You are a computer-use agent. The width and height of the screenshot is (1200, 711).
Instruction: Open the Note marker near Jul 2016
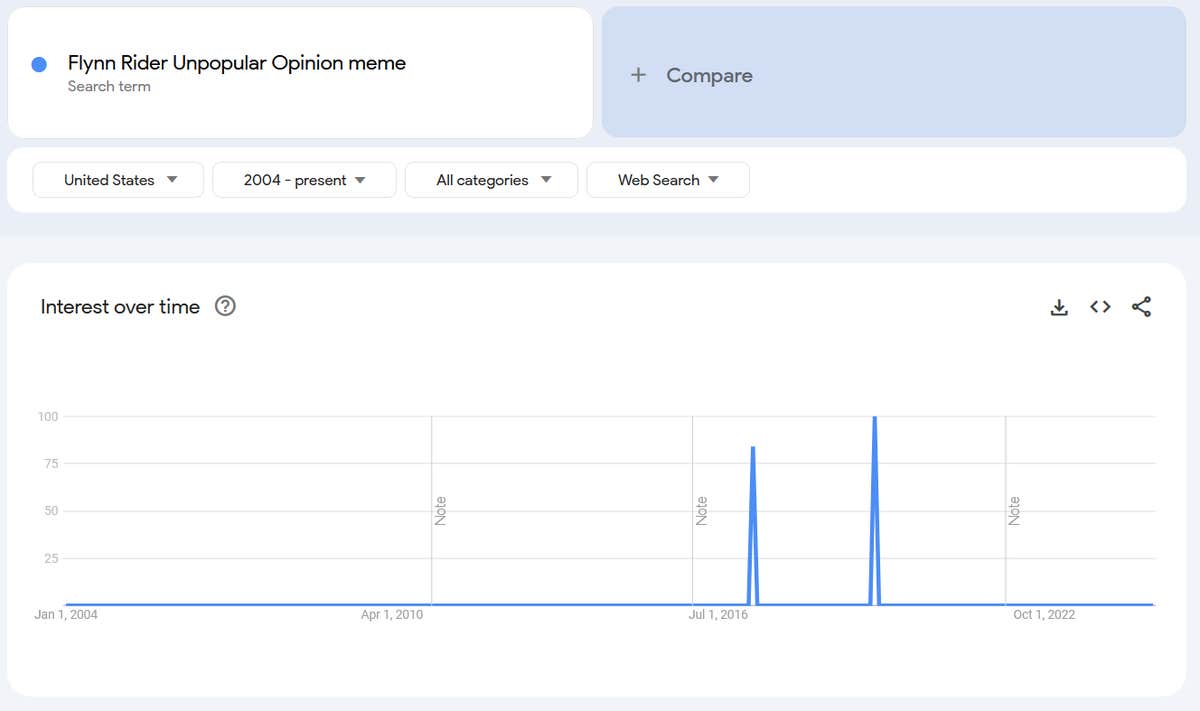click(x=702, y=511)
